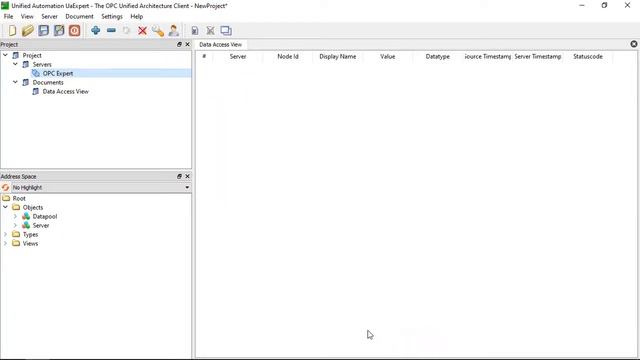Create a new project document icon
The width and height of the screenshot is (640, 360).
pyautogui.click(x=12, y=31)
